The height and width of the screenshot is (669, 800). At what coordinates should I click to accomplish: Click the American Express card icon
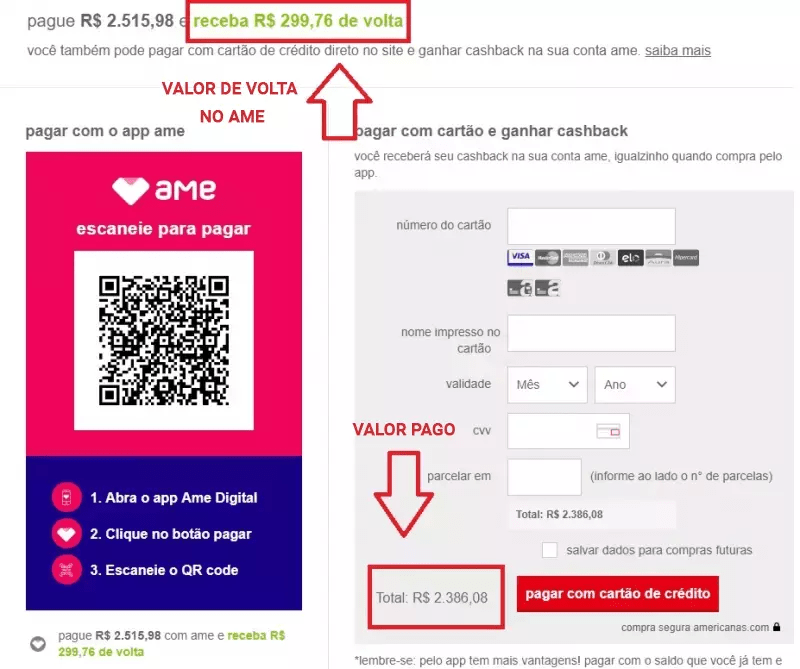click(x=575, y=258)
